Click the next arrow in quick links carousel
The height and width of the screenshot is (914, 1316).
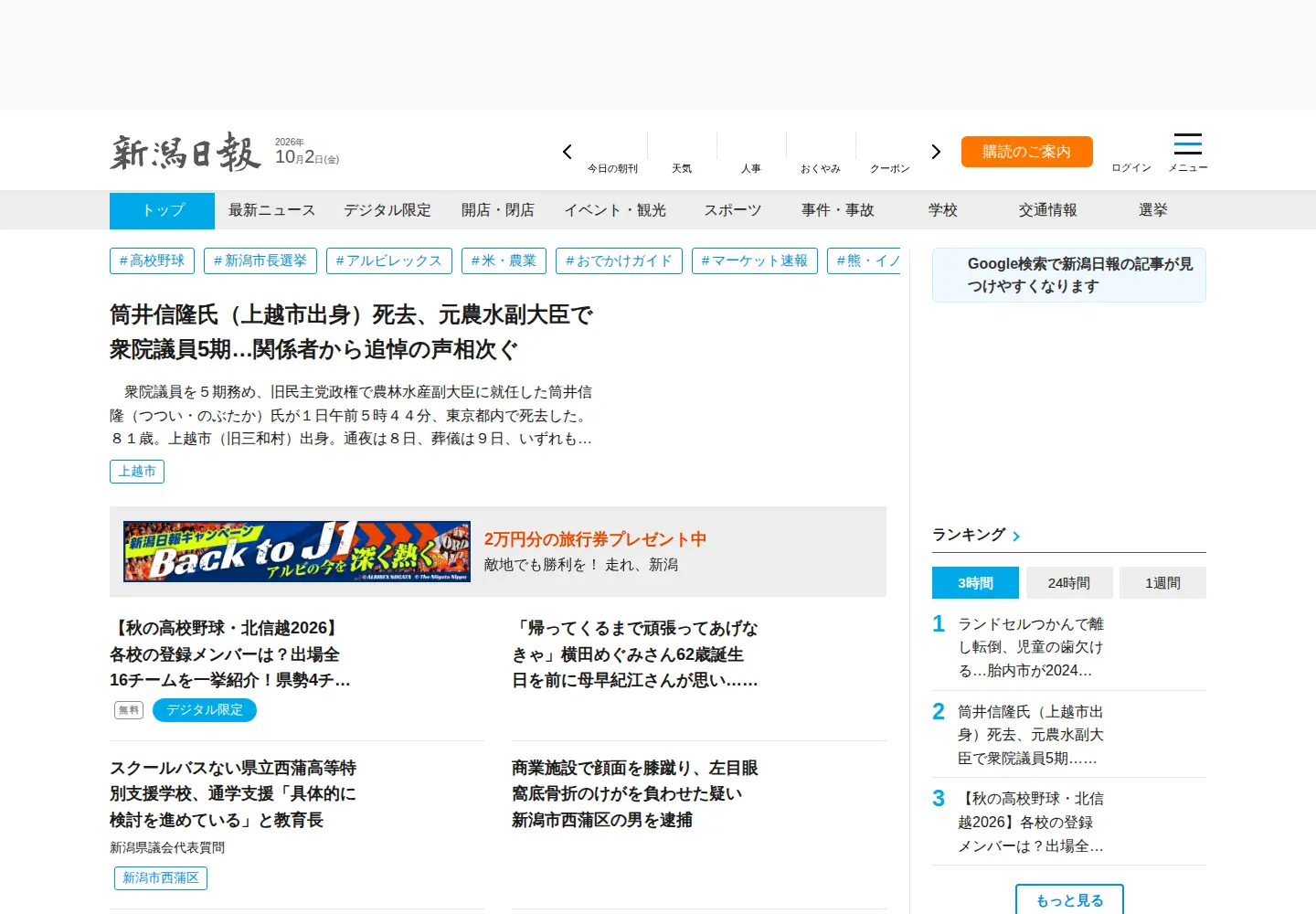(936, 152)
